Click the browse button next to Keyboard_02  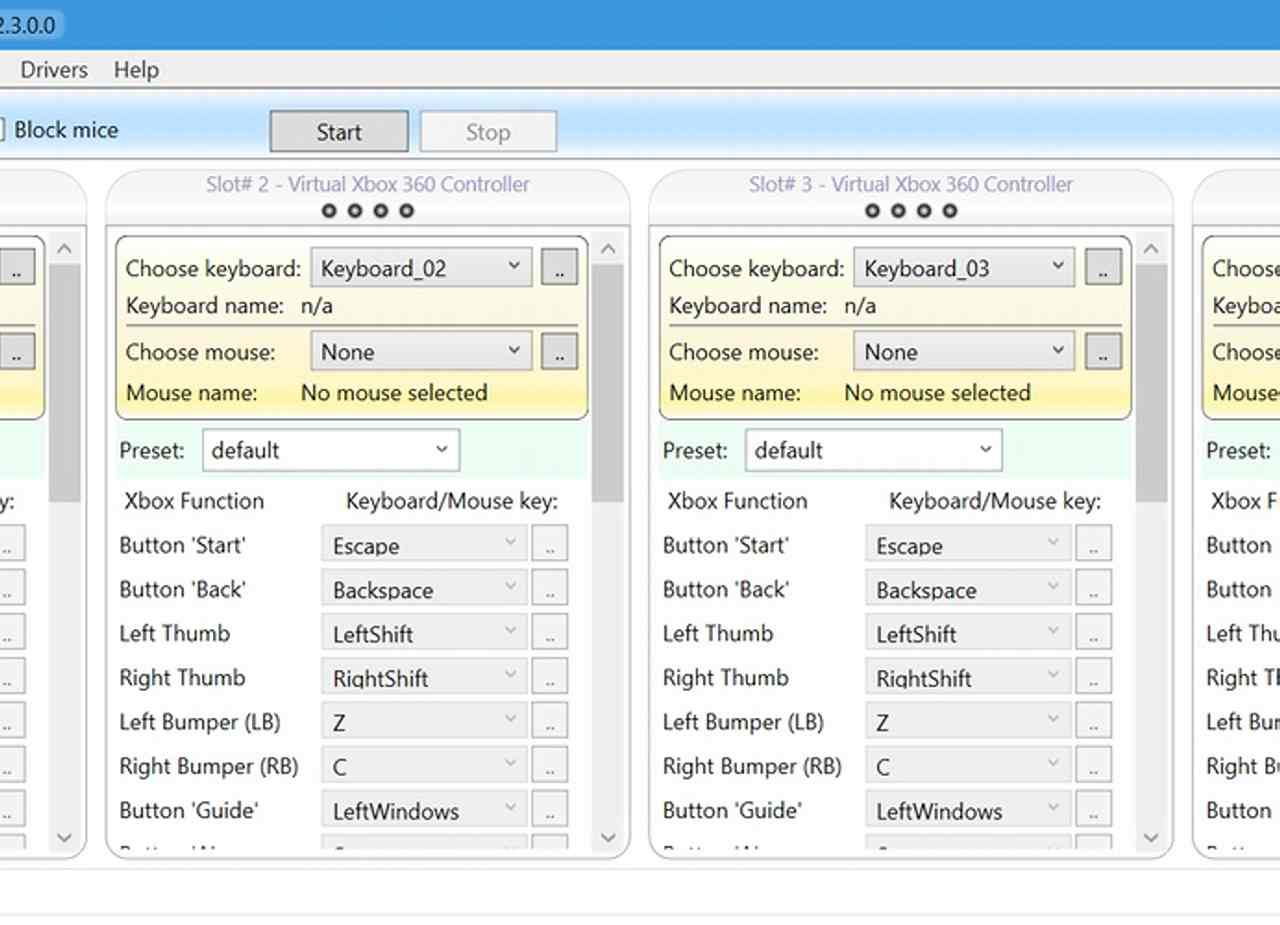point(559,268)
